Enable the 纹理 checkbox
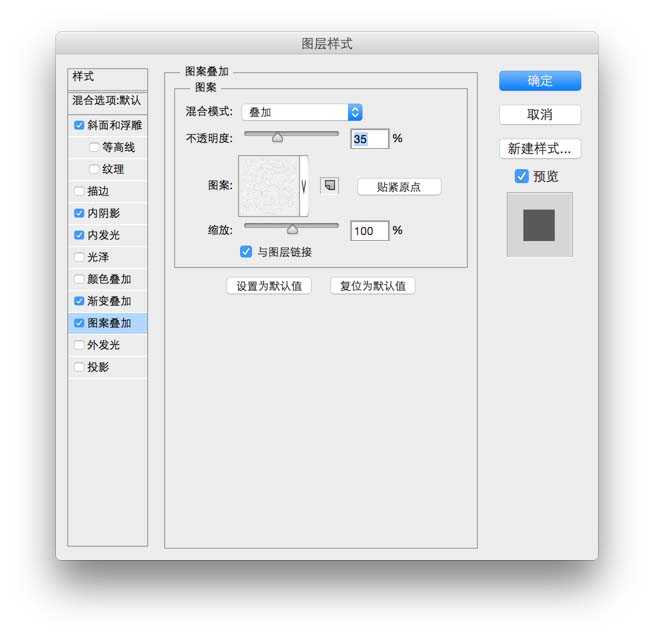This screenshot has height=640, width=654. (94, 169)
